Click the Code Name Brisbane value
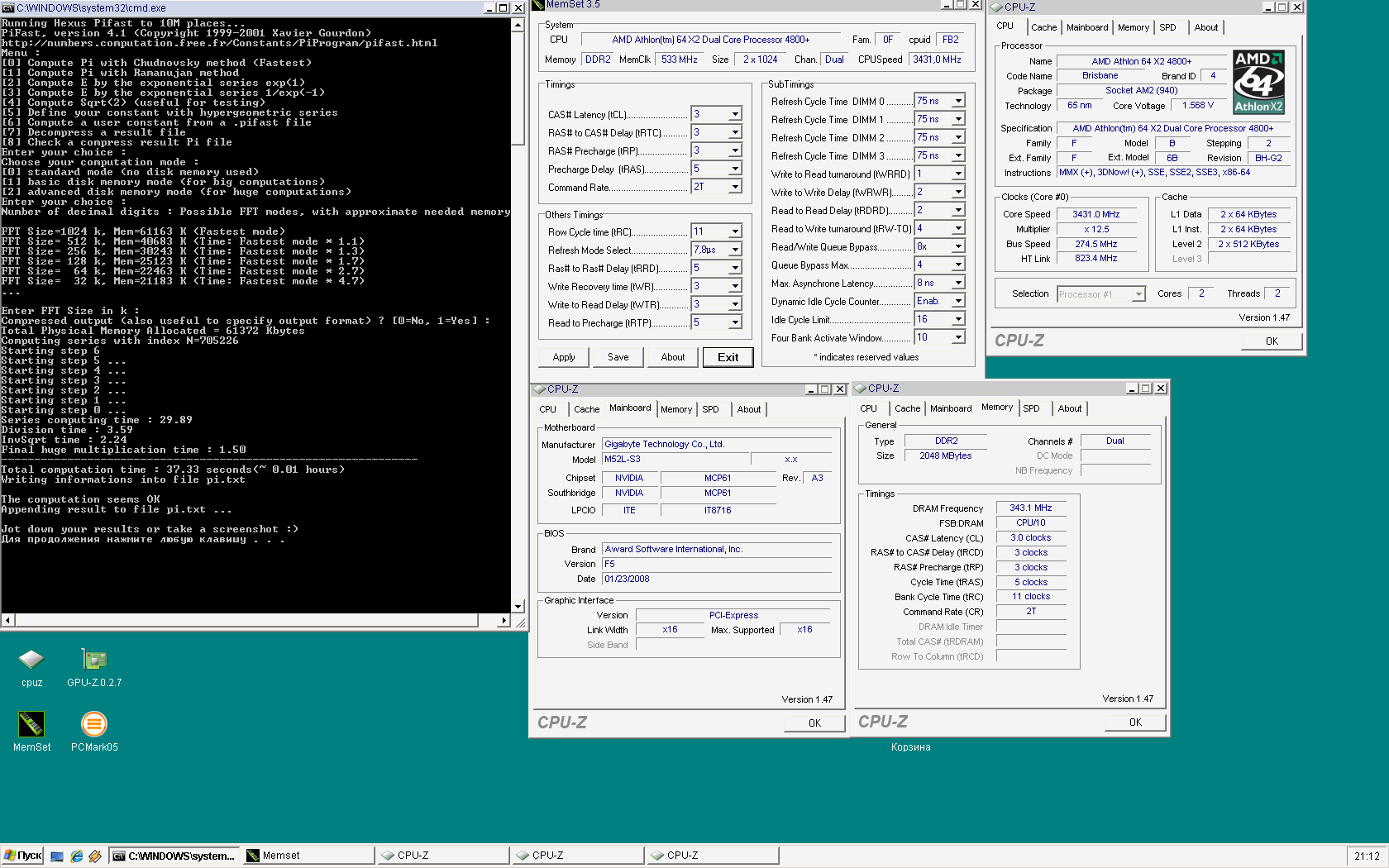 tap(1100, 75)
